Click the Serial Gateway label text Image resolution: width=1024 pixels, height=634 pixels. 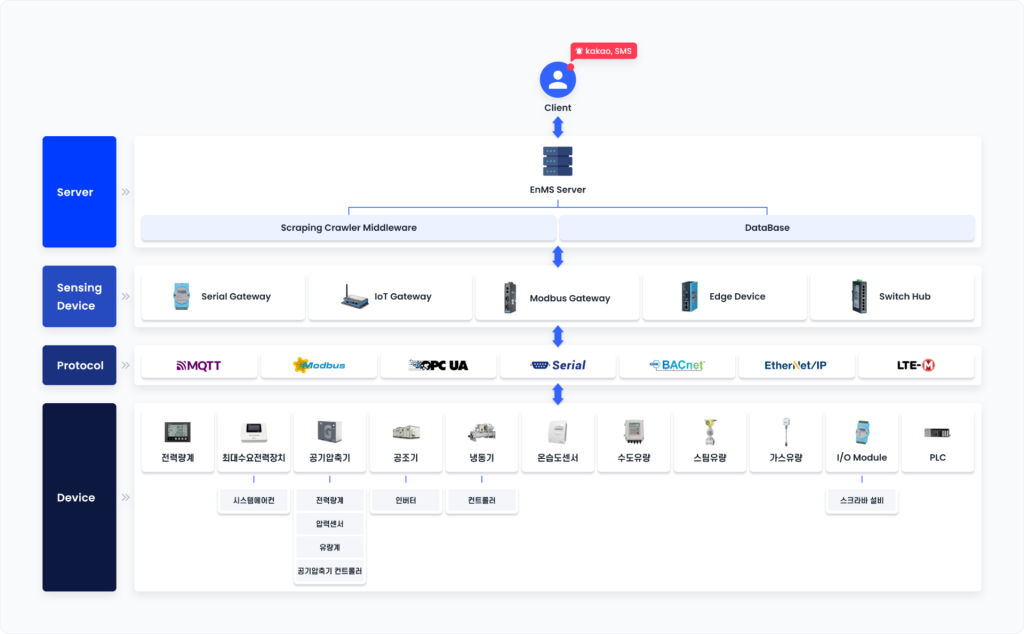click(x=236, y=296)
